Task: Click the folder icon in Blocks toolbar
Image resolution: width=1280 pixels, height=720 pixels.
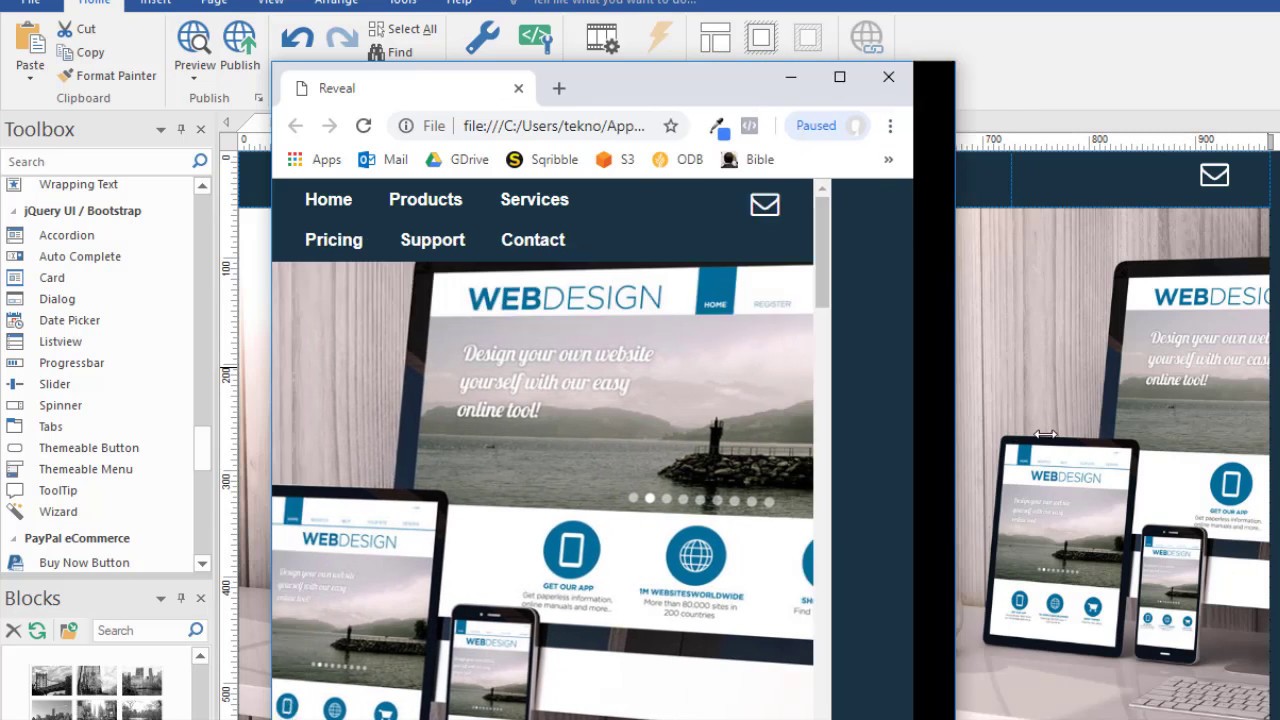Action: pos(68,630)
